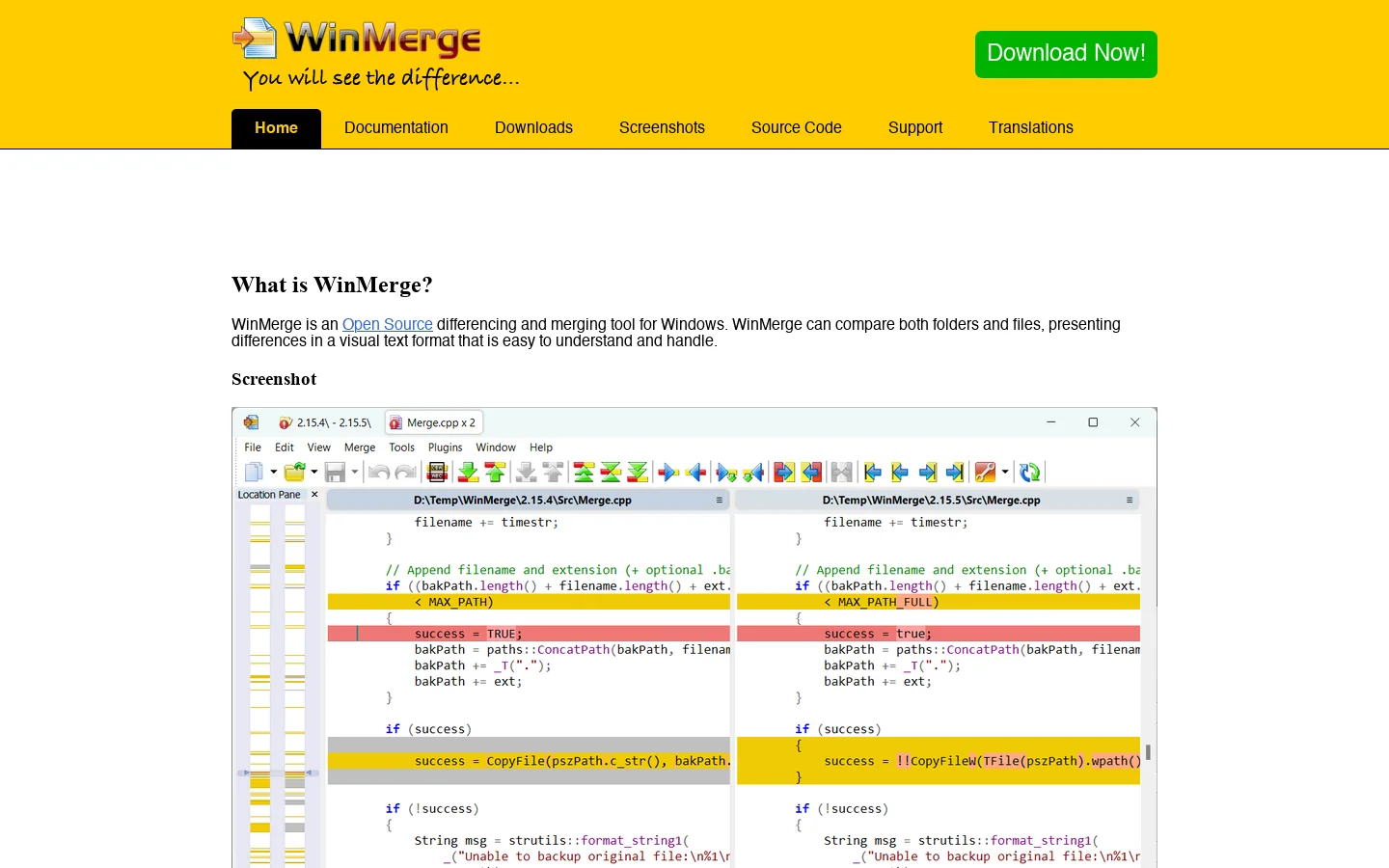The image size is (1389, 868).
Task: Open the Help menu in WinMerge
Action: pos(541,448)
